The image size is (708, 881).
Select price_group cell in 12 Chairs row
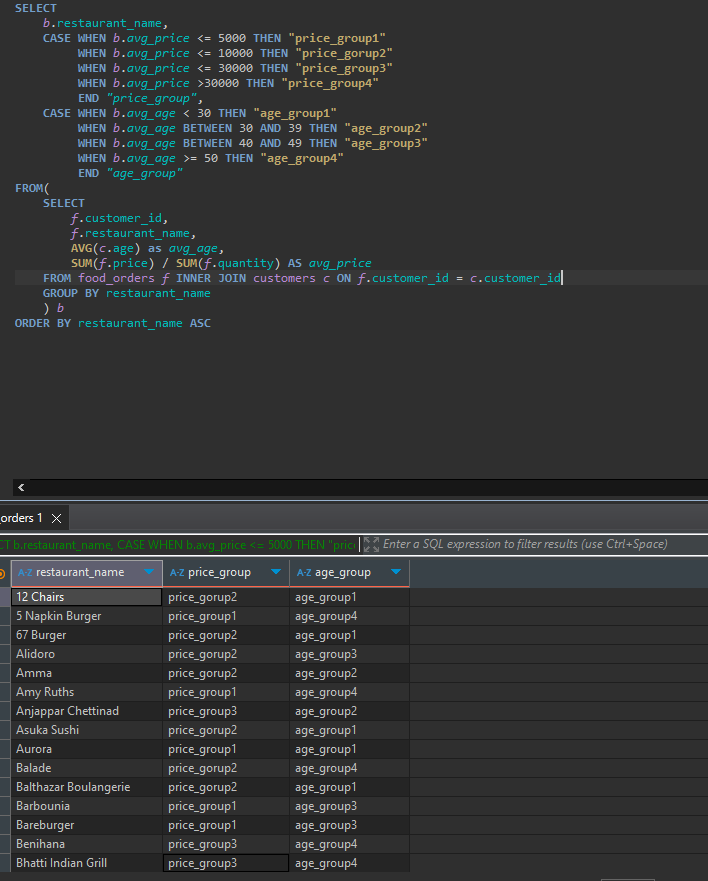click(x=226, y=597)
